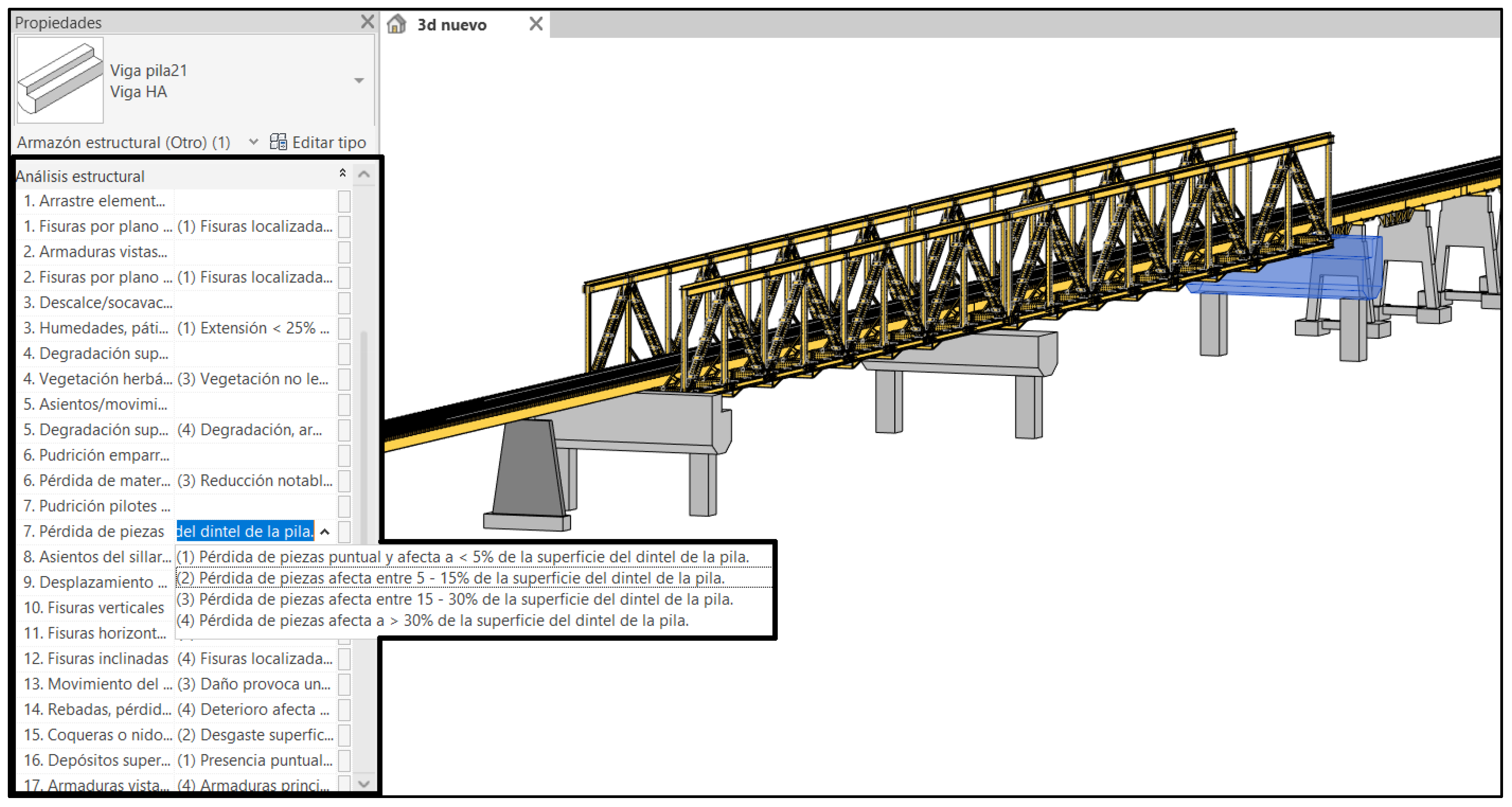Image resolution: width=1512 pixels, height=807 pixels.
Task: Click checkbox beside 1. Arrastre element row
Action: 345,201
